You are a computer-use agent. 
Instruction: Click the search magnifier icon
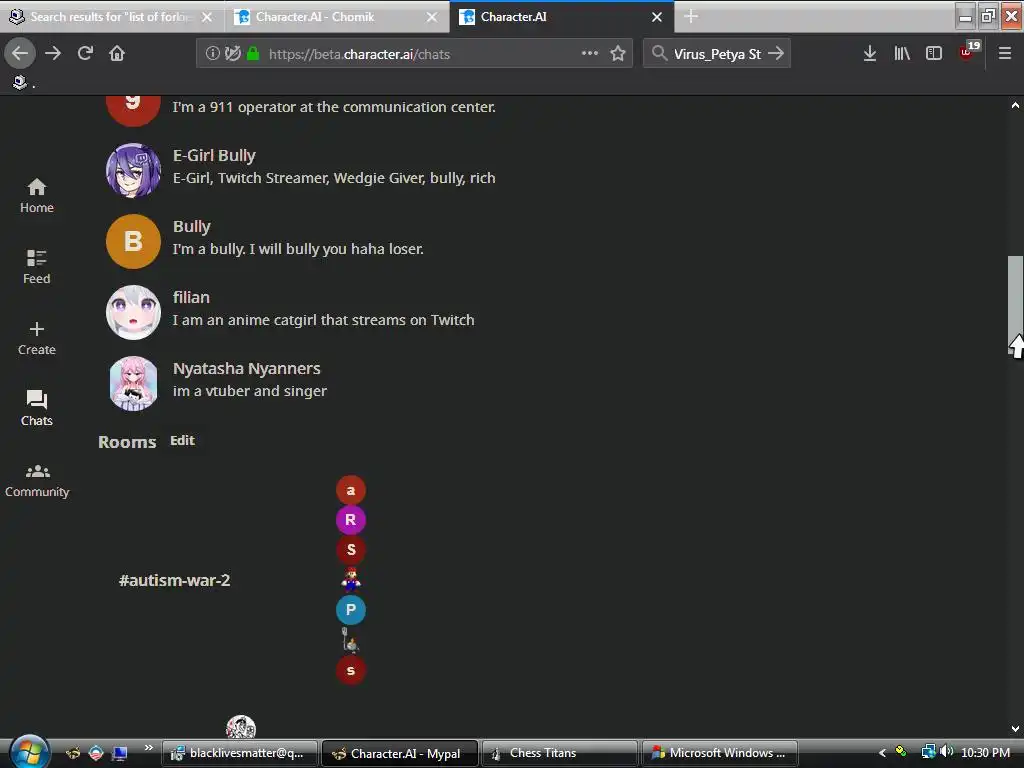(x=659, y=54)
